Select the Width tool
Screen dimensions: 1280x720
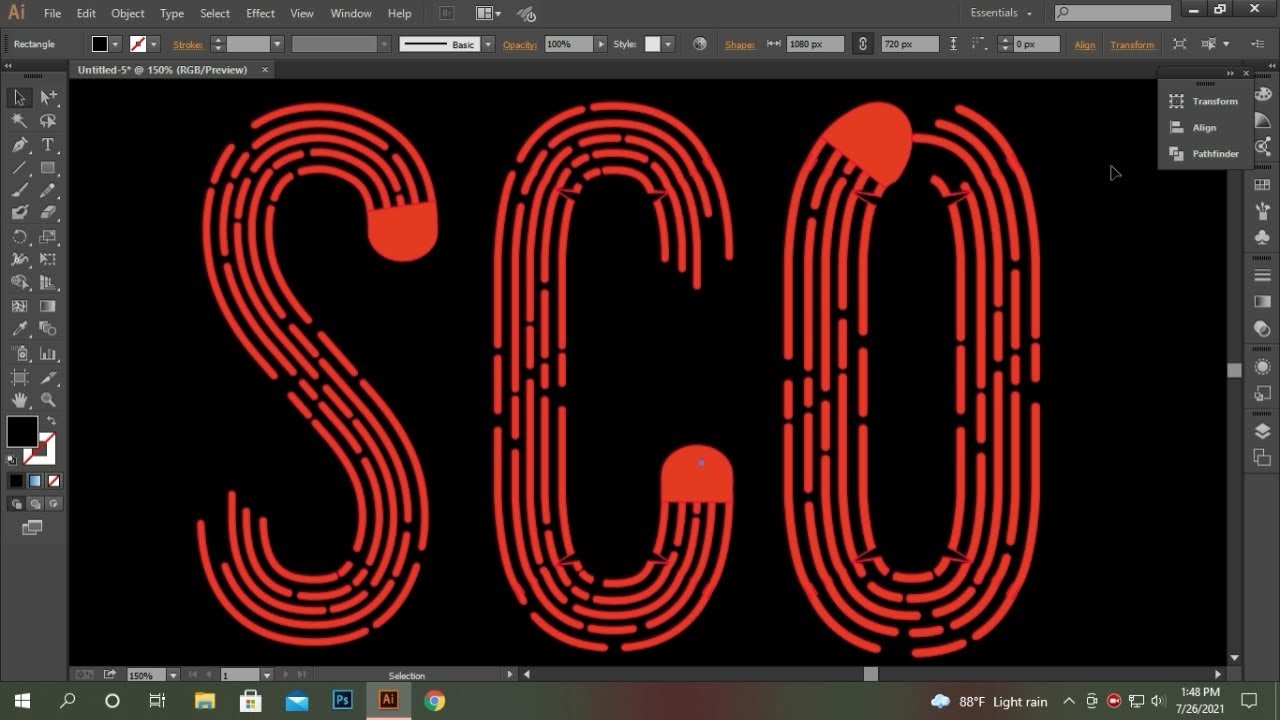point(19,259)
